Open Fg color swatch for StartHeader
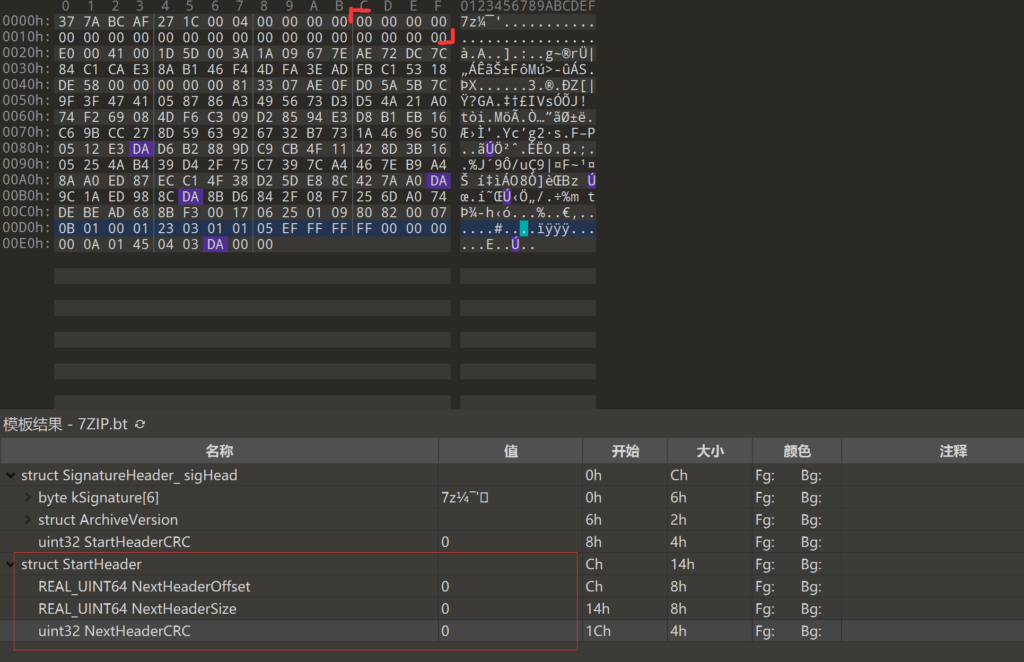Viewport: 1024px width, 662px height. coord(766,564)
